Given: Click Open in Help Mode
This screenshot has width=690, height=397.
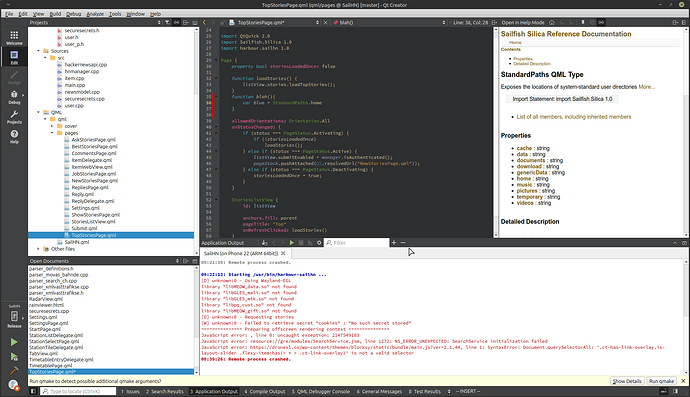Looking at the screenshot, I should click(x=523, y=22).
